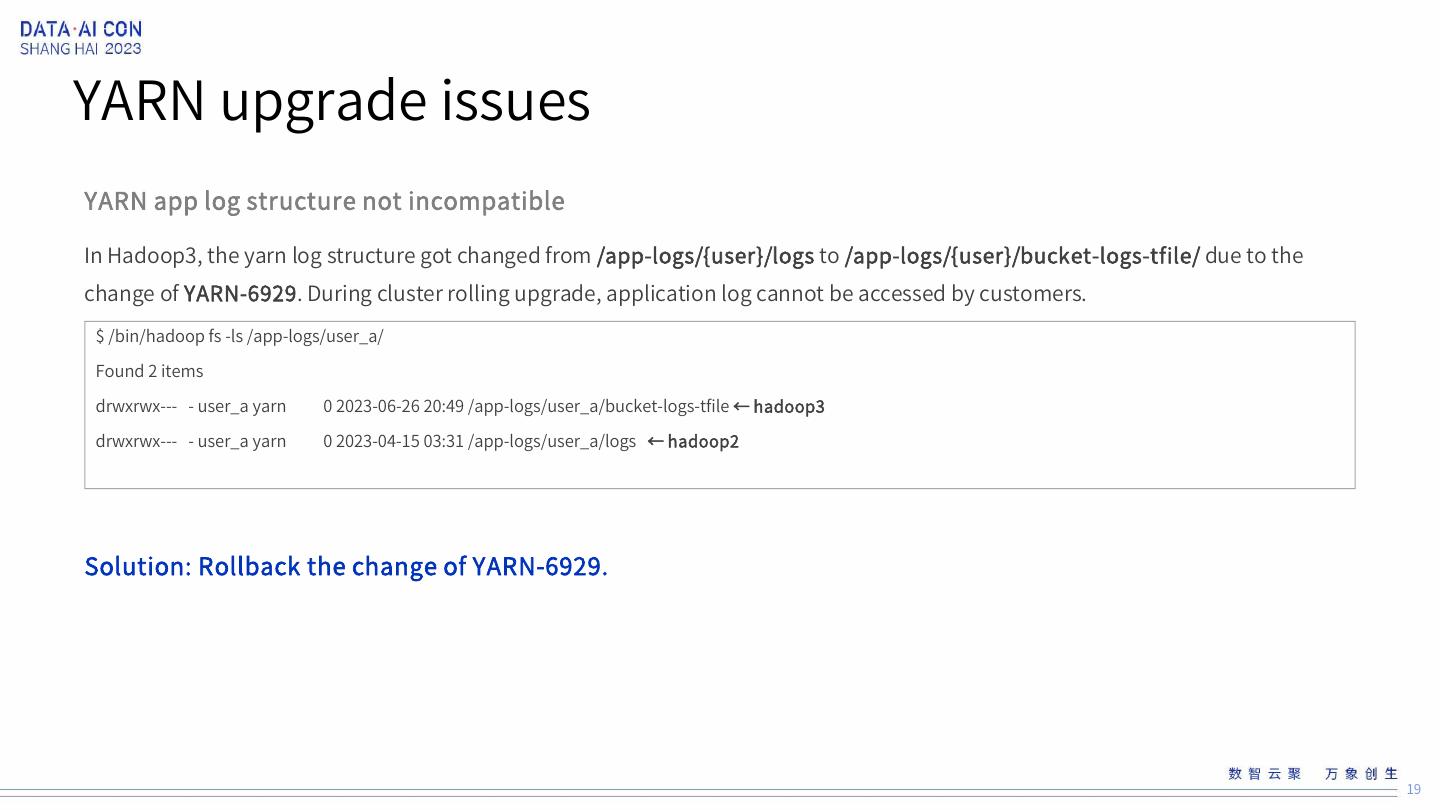
Task: Click the DATA AI CON Shanghai 2023 logo
Action: click(81, 38)
